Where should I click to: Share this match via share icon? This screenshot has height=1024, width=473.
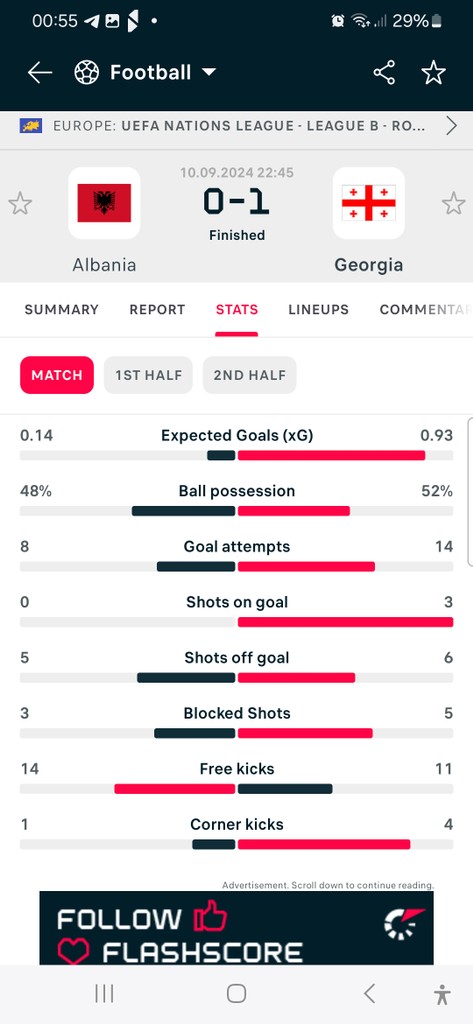pos(384,72)
